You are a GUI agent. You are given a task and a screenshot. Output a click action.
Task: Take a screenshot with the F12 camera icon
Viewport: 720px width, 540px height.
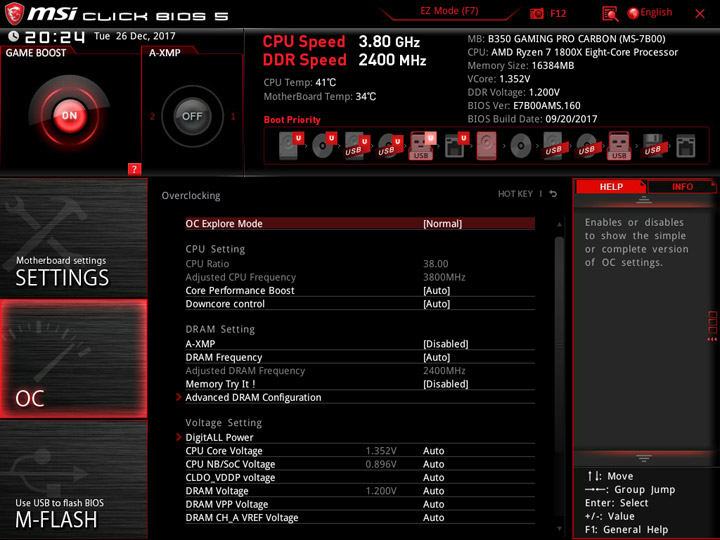coord(536,14)
